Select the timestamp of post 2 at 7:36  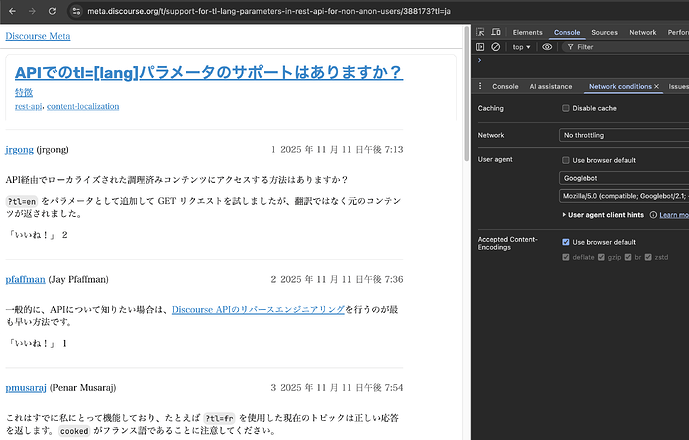[x=342, y=280]
